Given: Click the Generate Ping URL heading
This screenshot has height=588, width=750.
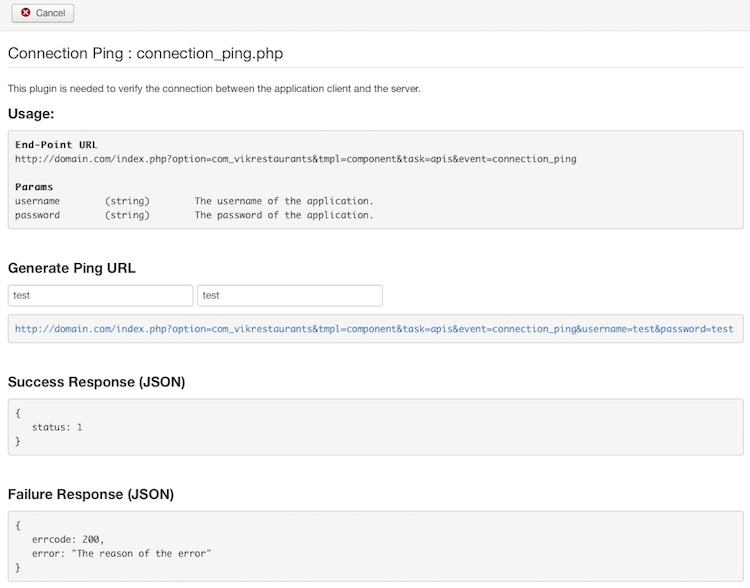Looking at the screenshot, I should tap(72, 268).
